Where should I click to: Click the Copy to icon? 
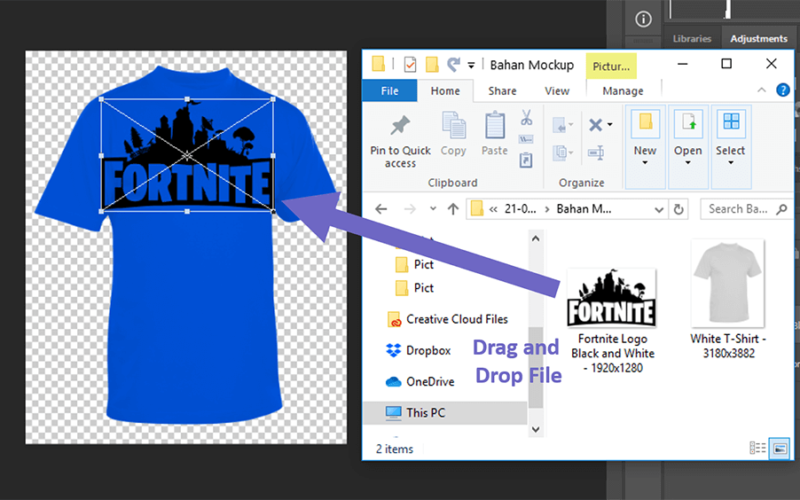coord(560,153)
